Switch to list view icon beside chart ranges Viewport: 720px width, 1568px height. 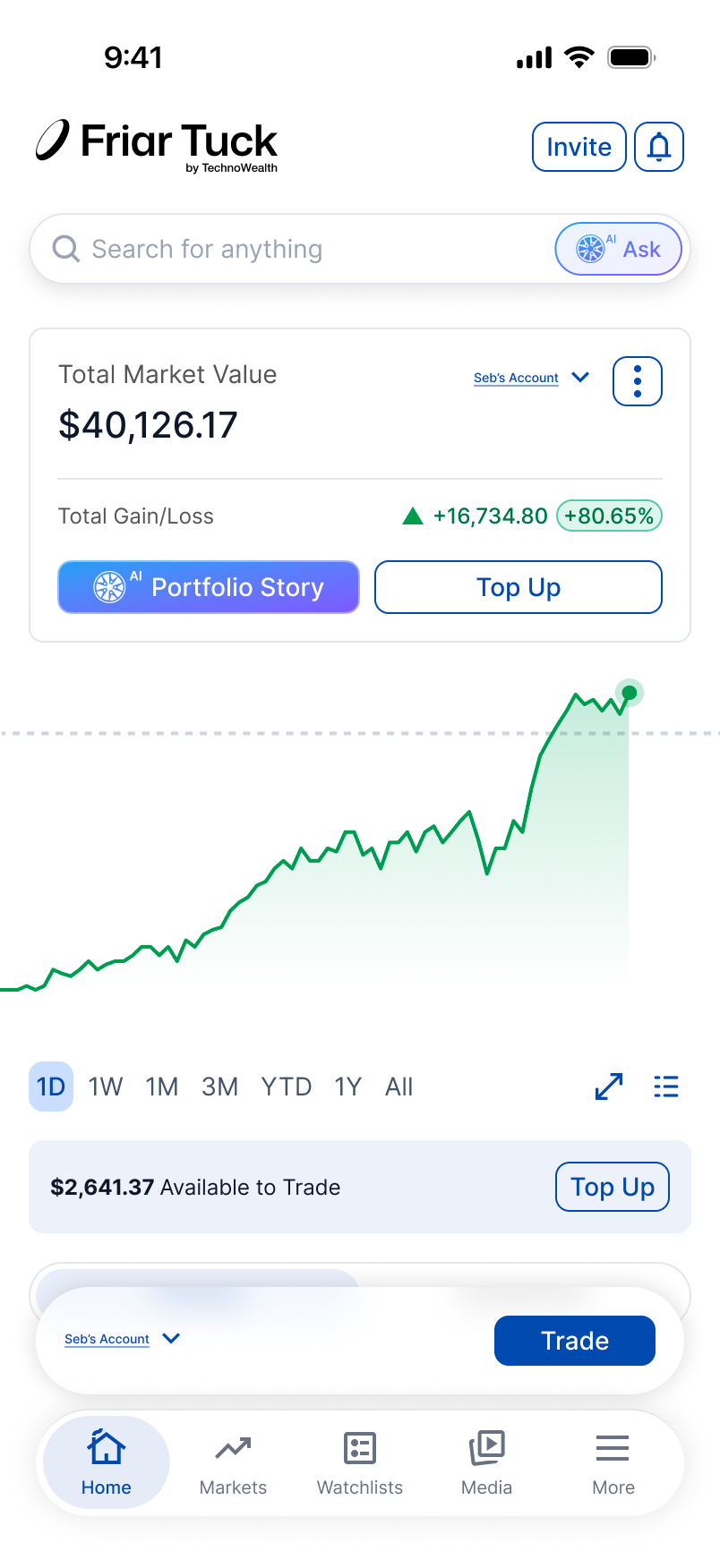(x=666, y=1087)
